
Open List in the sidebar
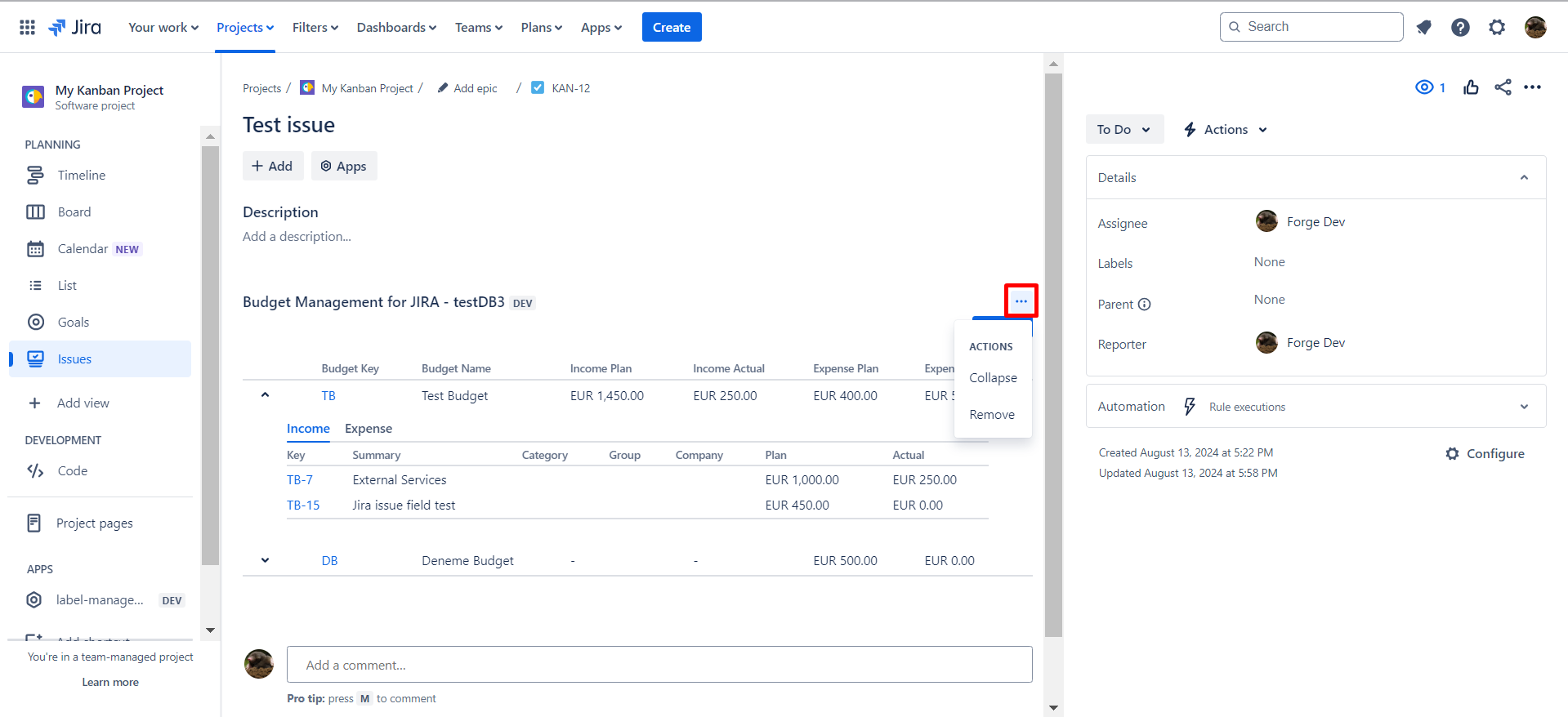pos(100,285)
